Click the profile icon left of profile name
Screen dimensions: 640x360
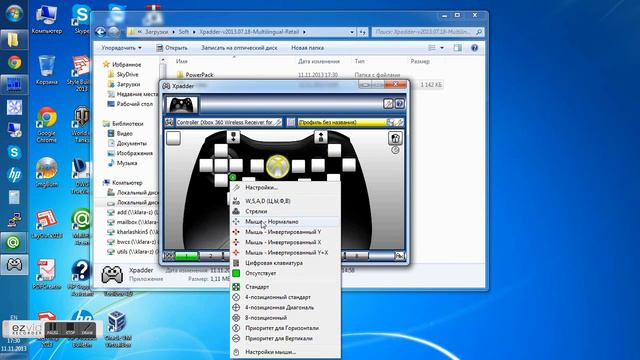point(291,122)
